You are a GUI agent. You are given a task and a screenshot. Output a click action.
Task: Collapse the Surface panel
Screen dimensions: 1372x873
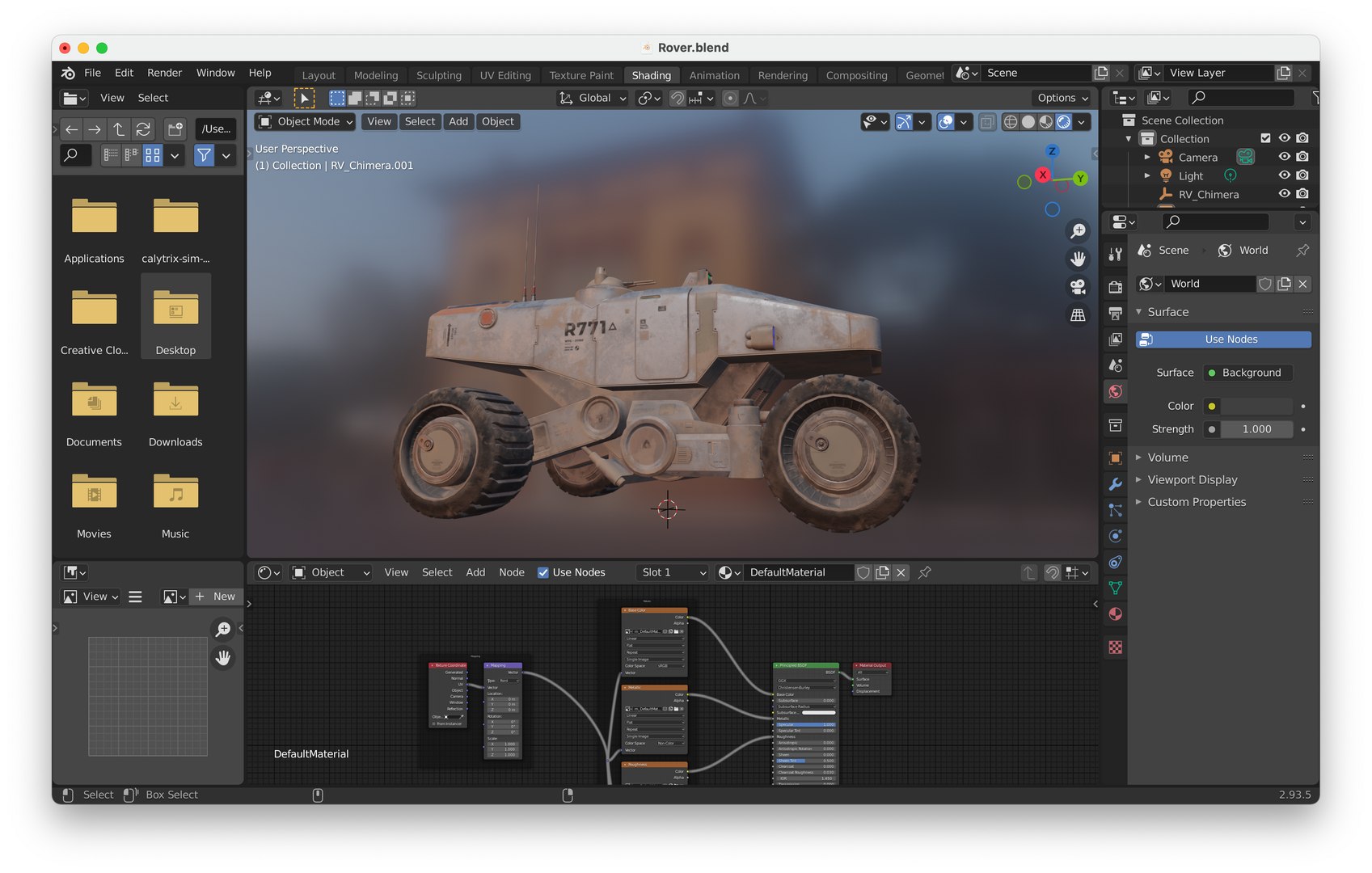(1167, 312)
